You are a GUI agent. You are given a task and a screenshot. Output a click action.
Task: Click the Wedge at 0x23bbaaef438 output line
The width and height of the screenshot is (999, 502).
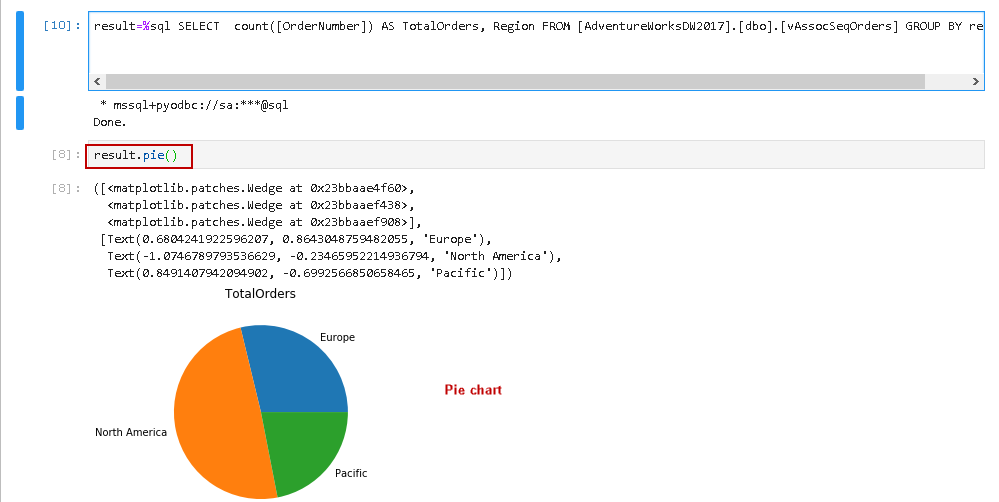[x=261, y=205]
